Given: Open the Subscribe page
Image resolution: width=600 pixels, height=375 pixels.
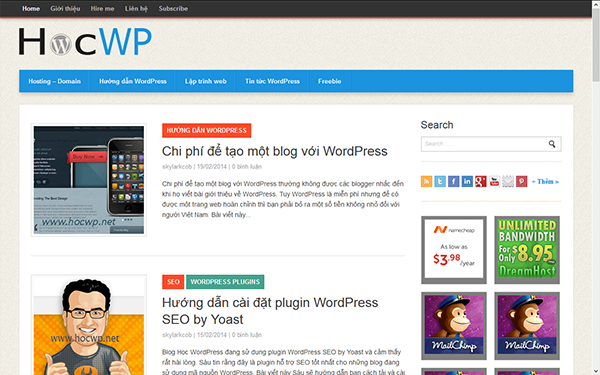Looking at the screenshot, I should [x=173, y=8].
